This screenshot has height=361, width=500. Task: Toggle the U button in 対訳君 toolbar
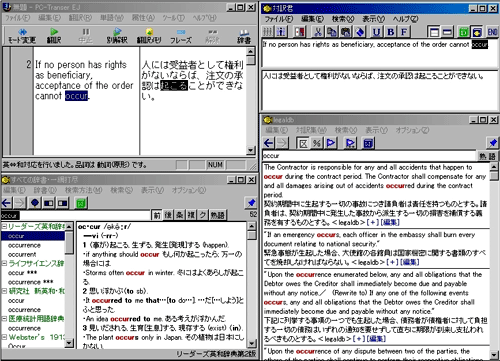(x=376, y=32)
